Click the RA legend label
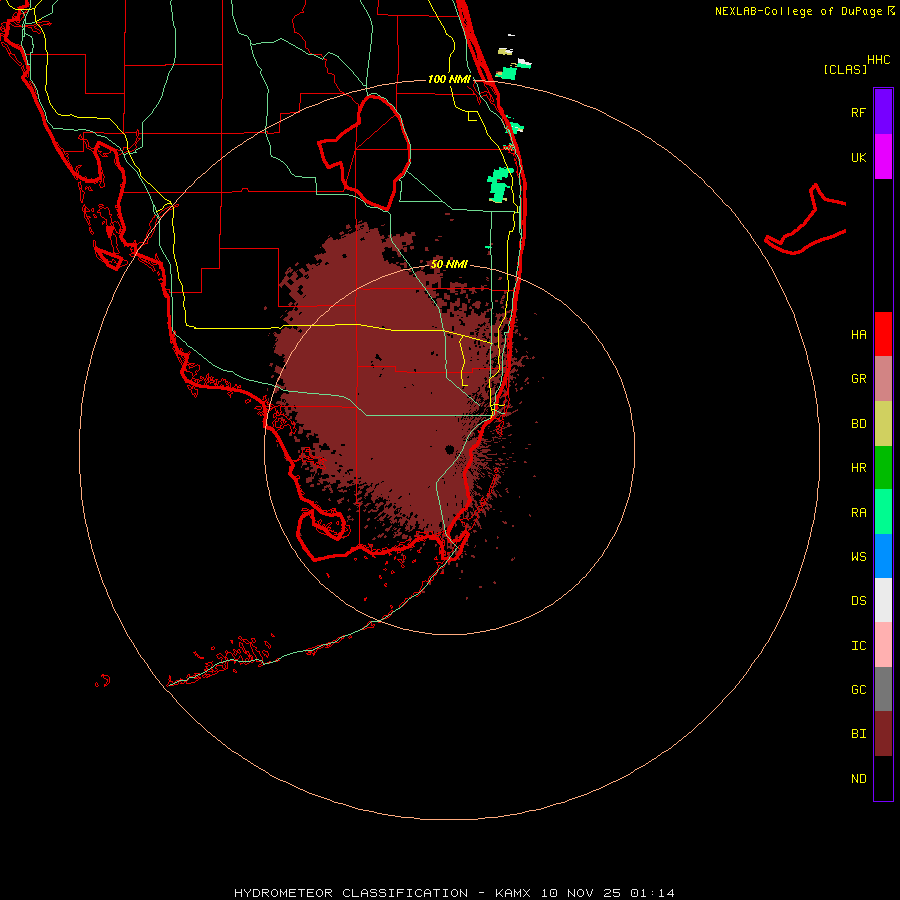 point(858,513)
